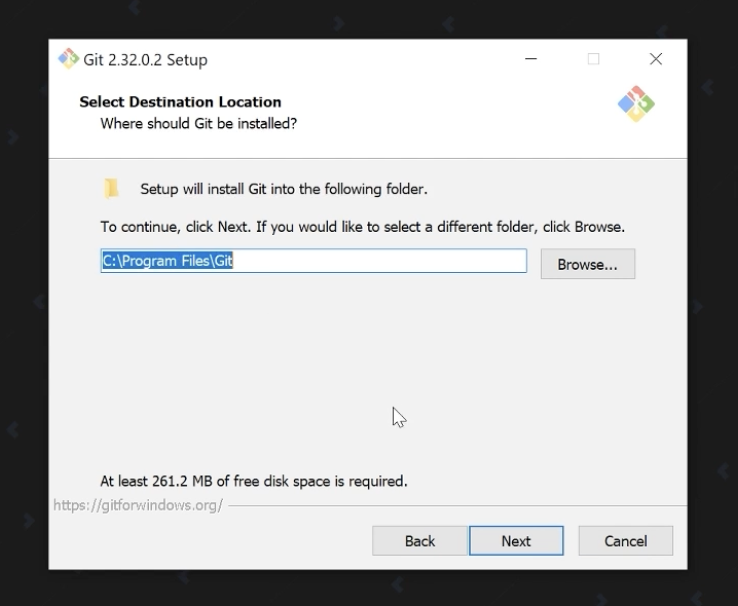Click the C:\Program Files\Git path field
Viewport: 738px width, 606px height.
coord(313,261)
